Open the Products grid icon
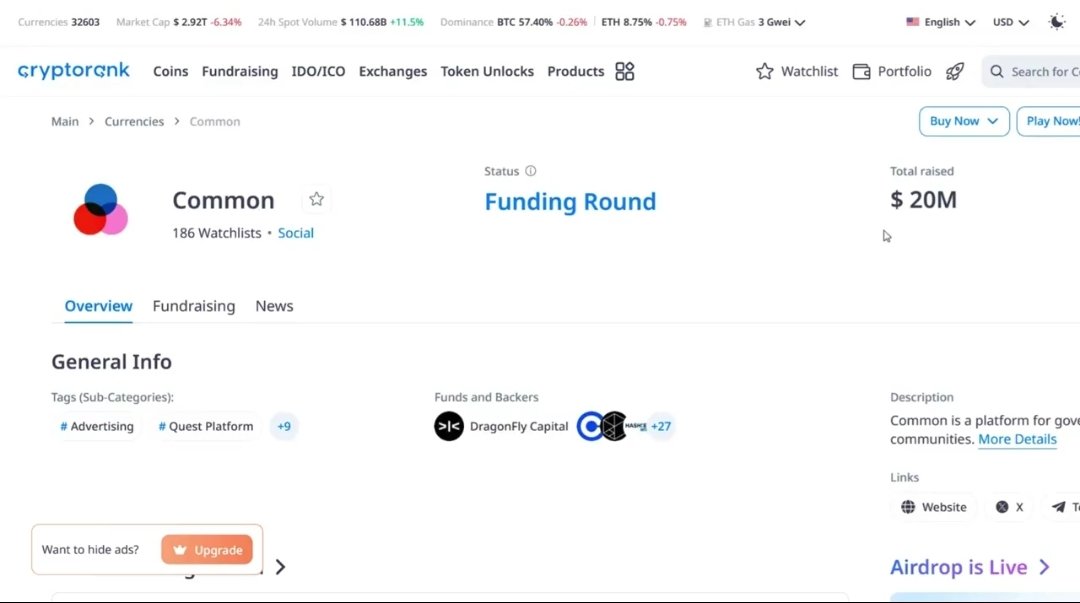The height and width of the screenshot is (603, 1080). (625, 71)
